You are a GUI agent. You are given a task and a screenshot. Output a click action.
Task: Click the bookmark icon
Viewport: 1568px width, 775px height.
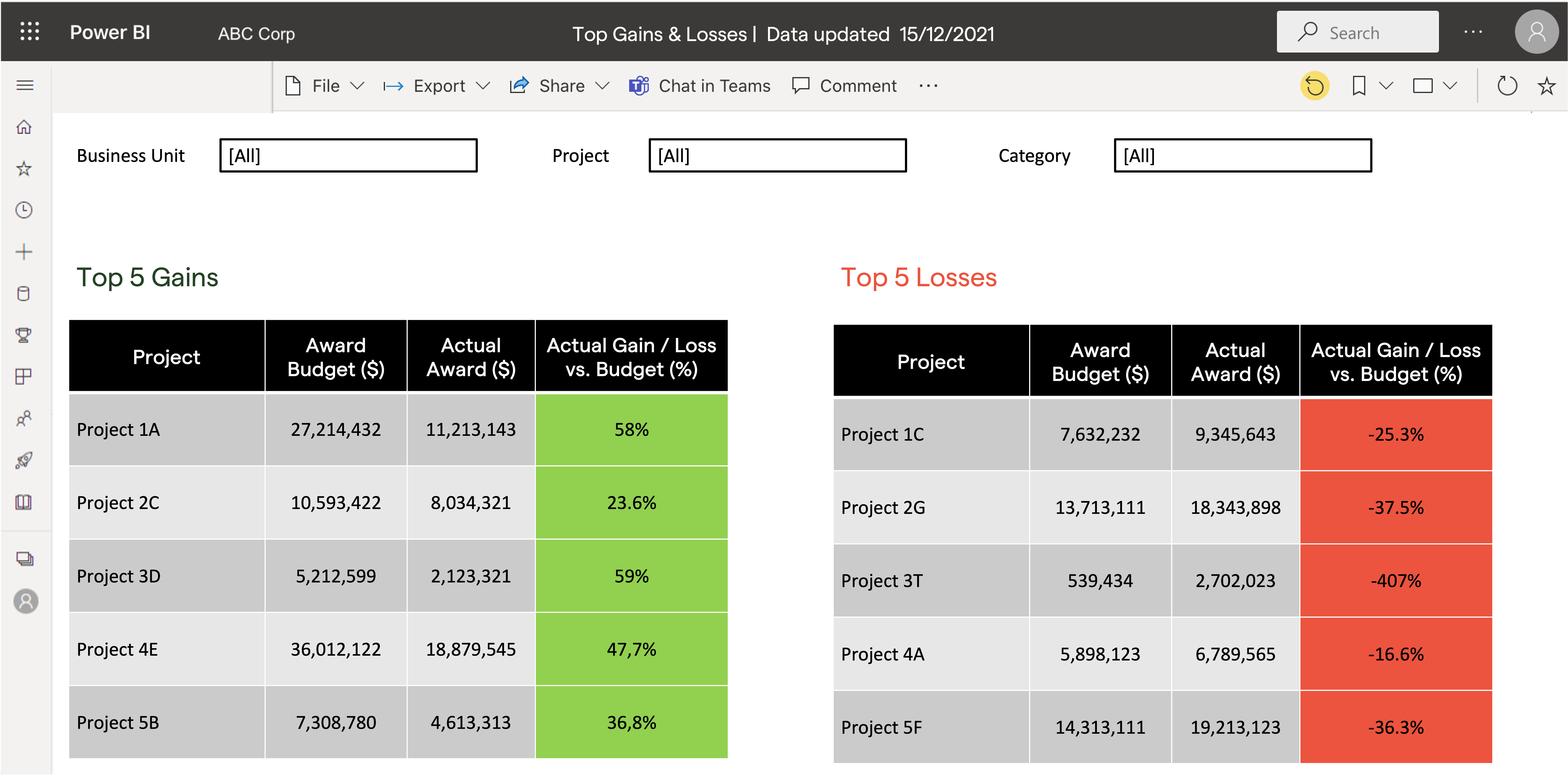click(x=1359, y=86)
